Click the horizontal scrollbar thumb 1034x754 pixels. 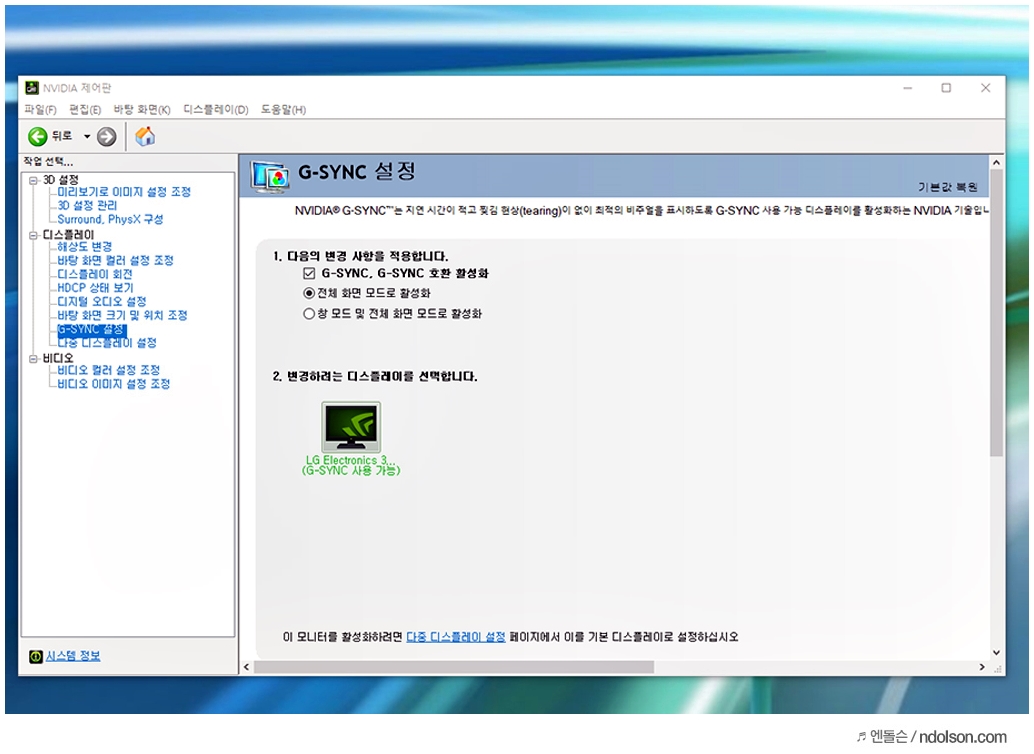tap(454, 668)
